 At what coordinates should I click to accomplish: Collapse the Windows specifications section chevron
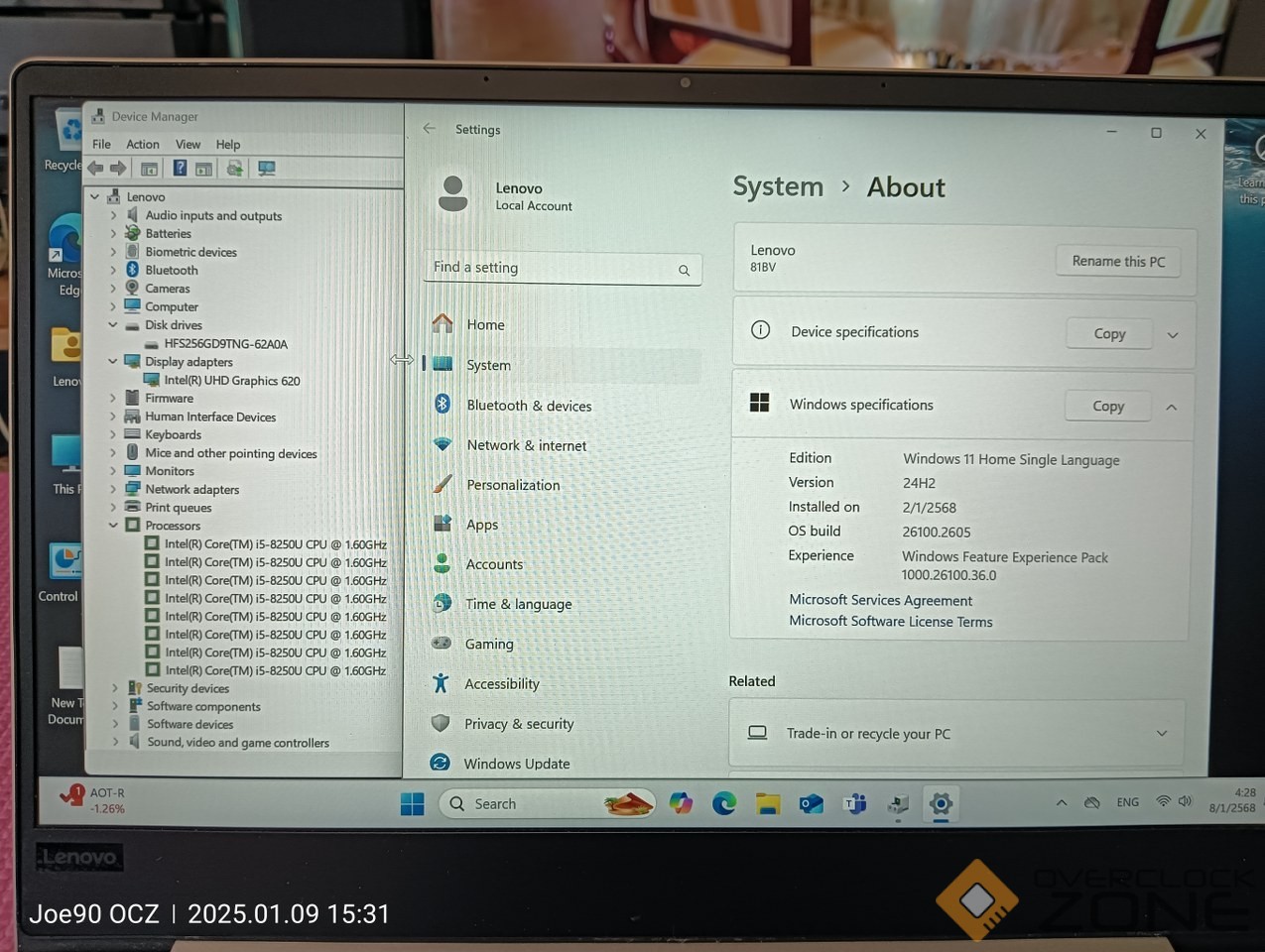tap(1172, 407)
